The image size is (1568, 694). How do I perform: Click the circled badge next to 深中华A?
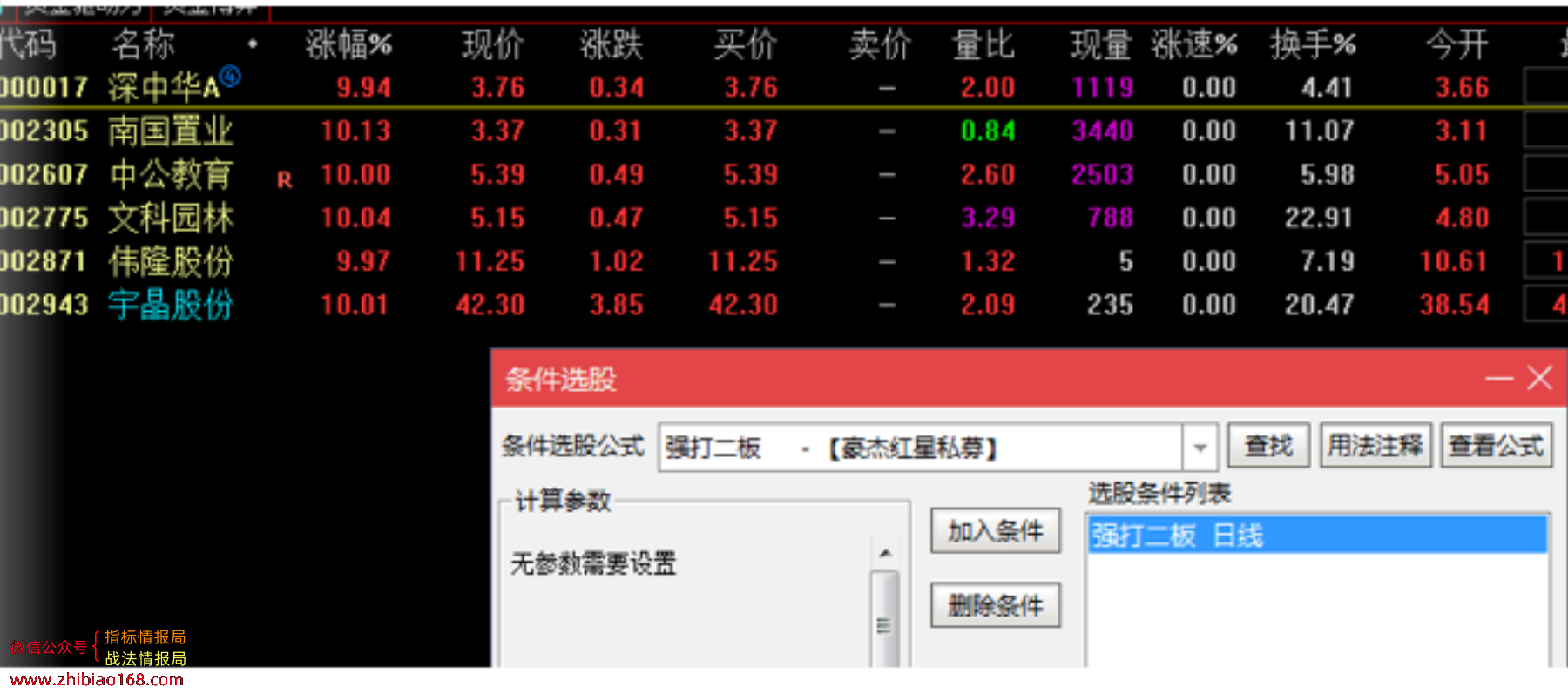pos(230,77)
